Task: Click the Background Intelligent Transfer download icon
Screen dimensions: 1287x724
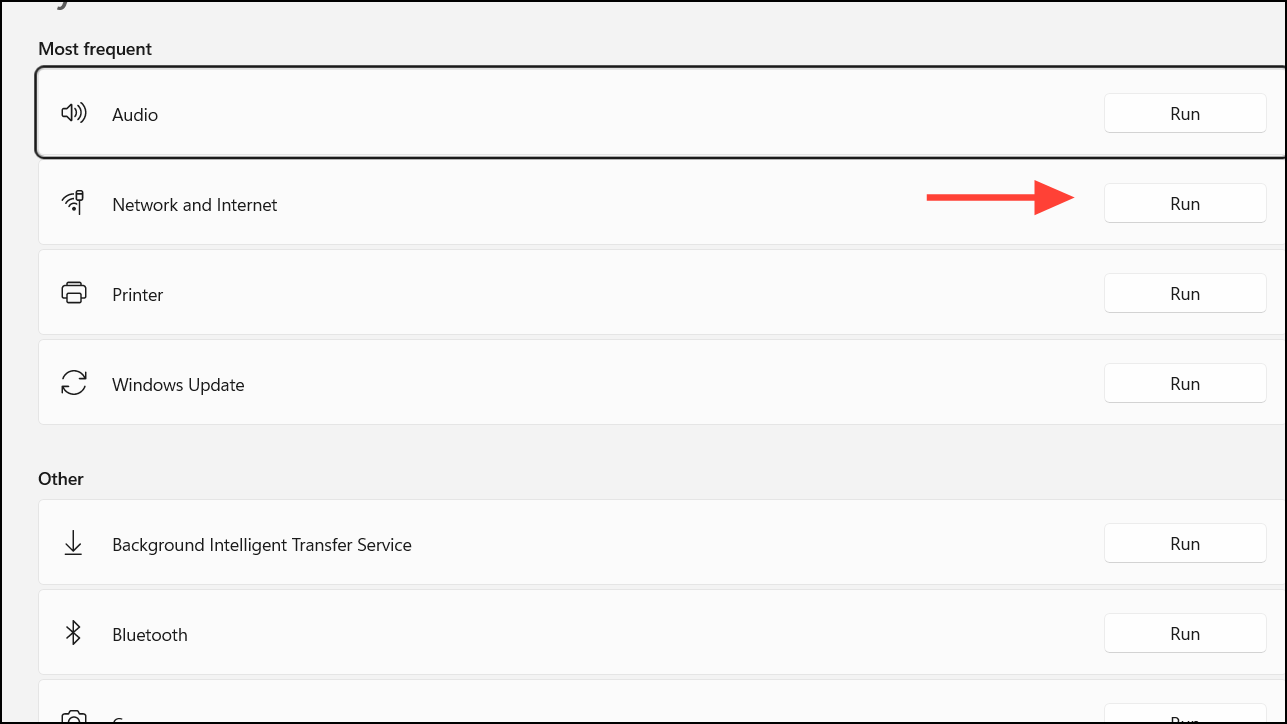Action: [x=73, y=544]
